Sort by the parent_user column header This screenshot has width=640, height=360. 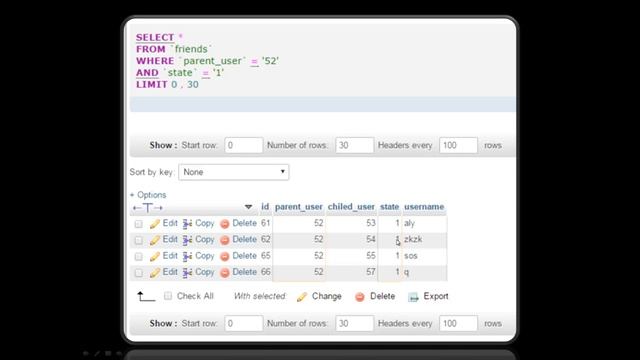[x=299, y=207]
